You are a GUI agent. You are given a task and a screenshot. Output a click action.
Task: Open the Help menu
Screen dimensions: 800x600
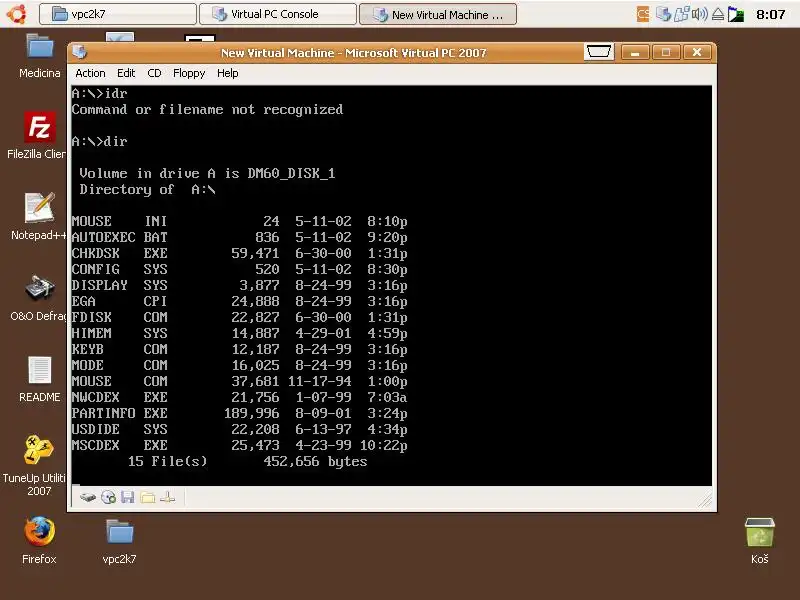click(228, 73)
